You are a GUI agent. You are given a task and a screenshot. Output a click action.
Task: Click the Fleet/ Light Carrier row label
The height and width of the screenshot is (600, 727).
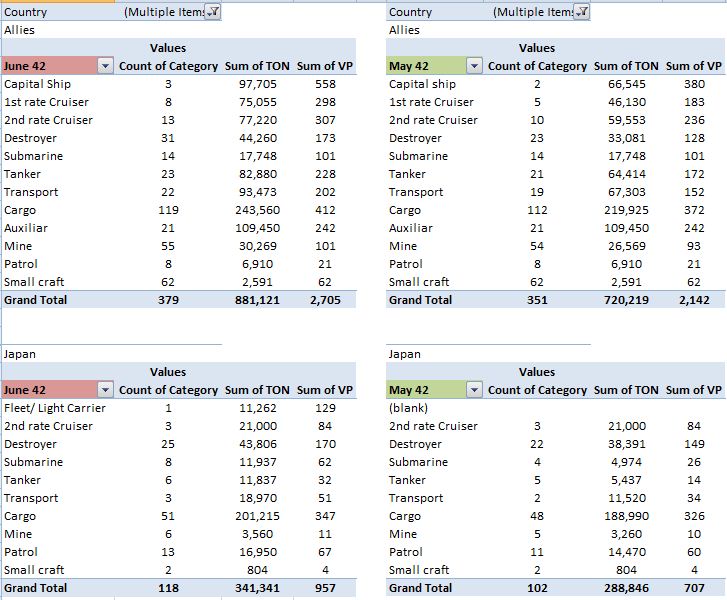coord(54,408)
